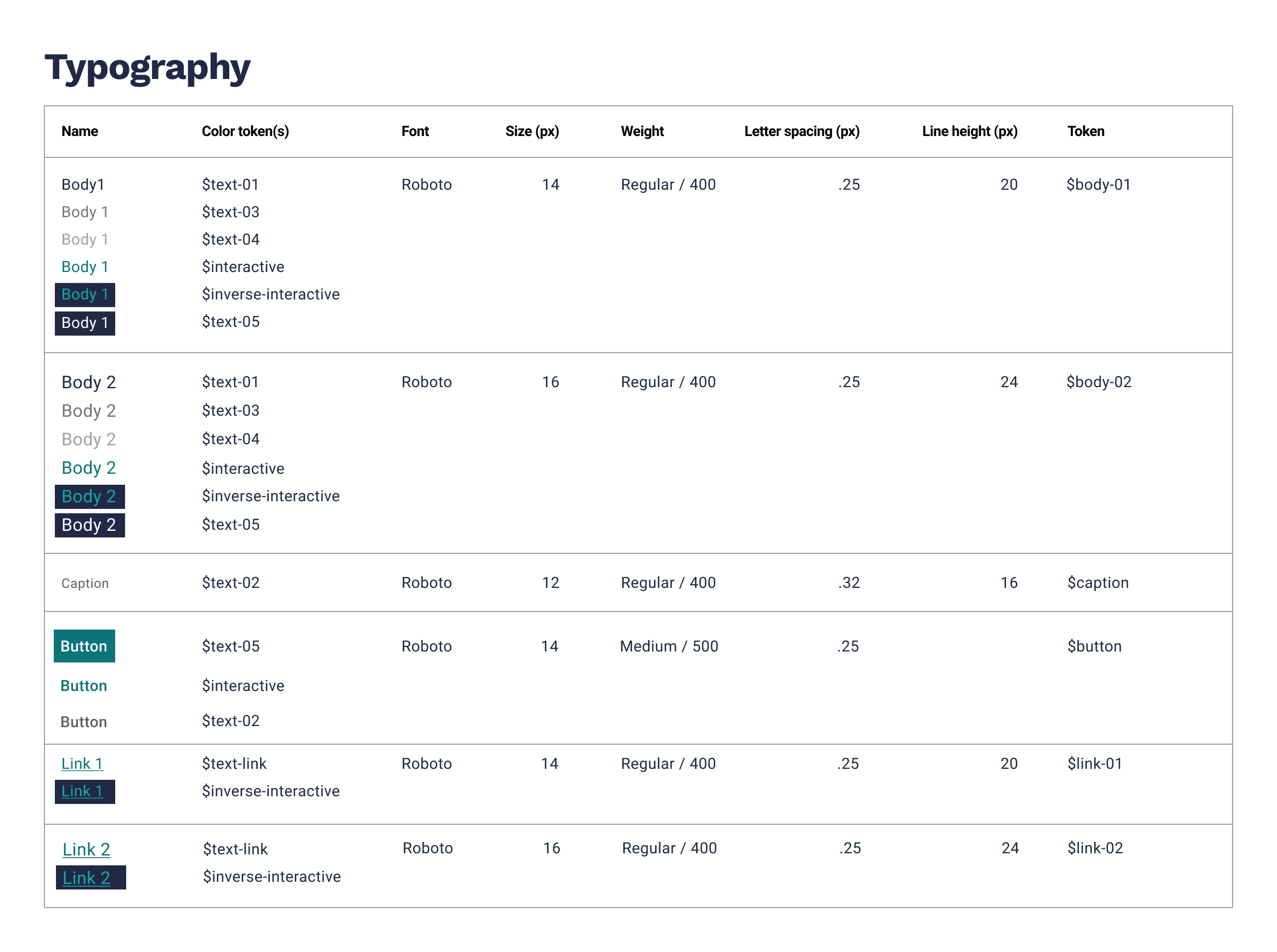Viewport: 1277px width, 952px height.
Task: Follow the Link 2 on dark background
Action: click(x=86, y=877)
